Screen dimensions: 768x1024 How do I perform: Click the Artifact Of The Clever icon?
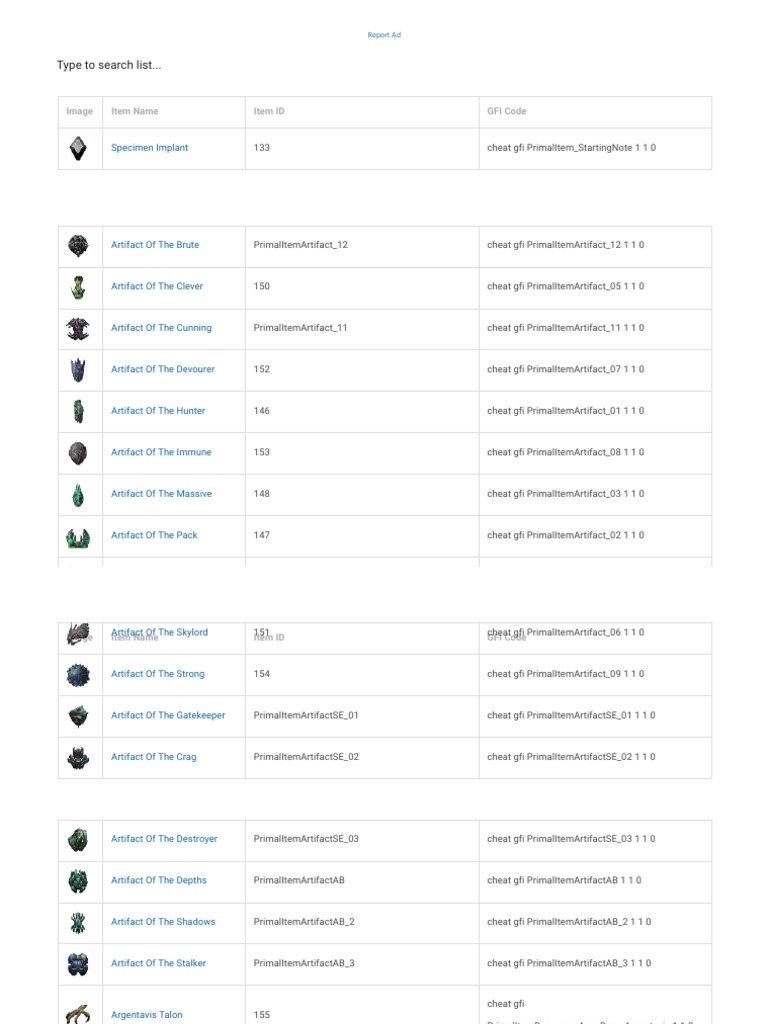pyautogui.click(x=78, y=287)
